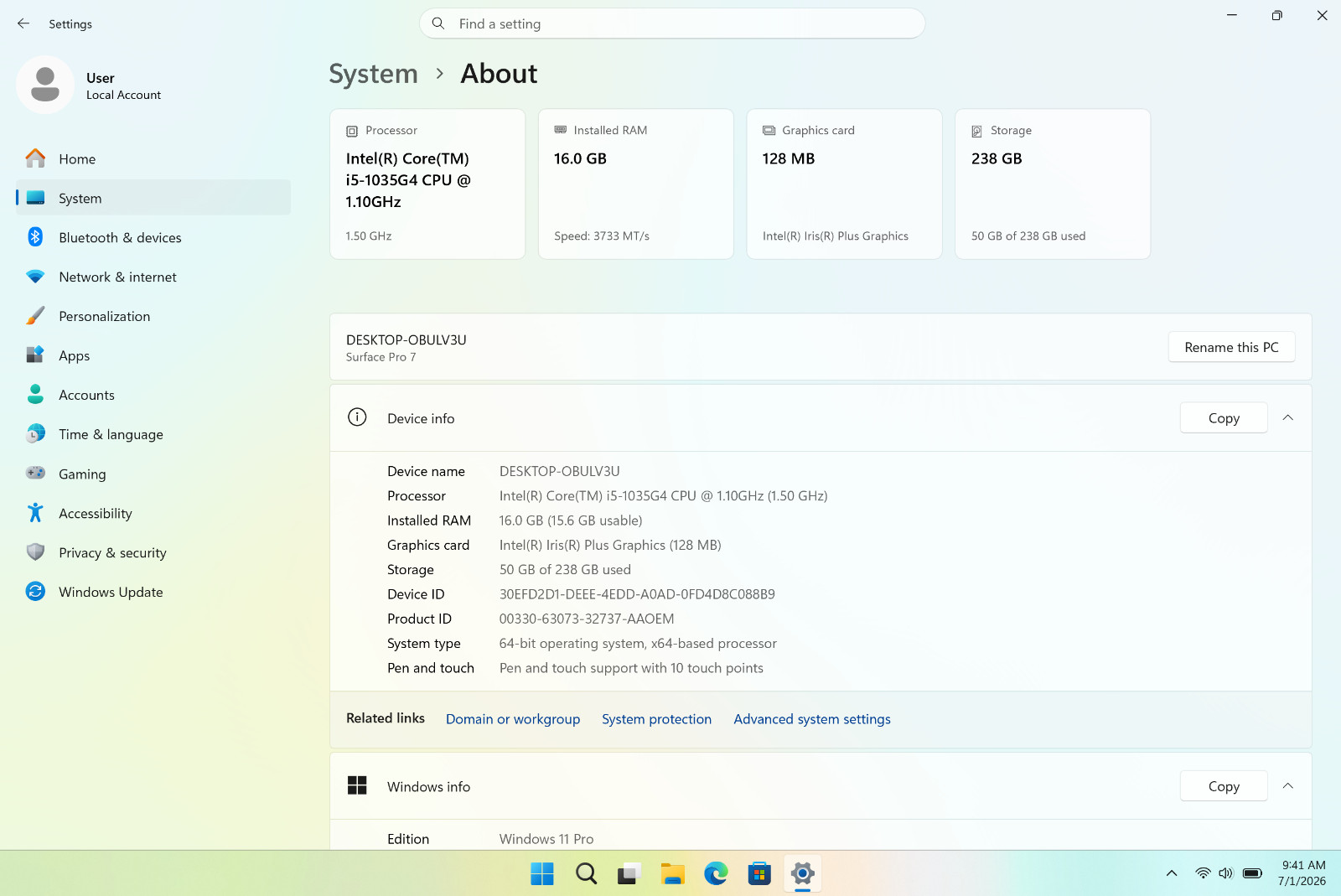The width and height of the screenshot is (1341, 896).
Task: Click 'Pen and touch support with 10 touch points'
Action: point(631,668)
